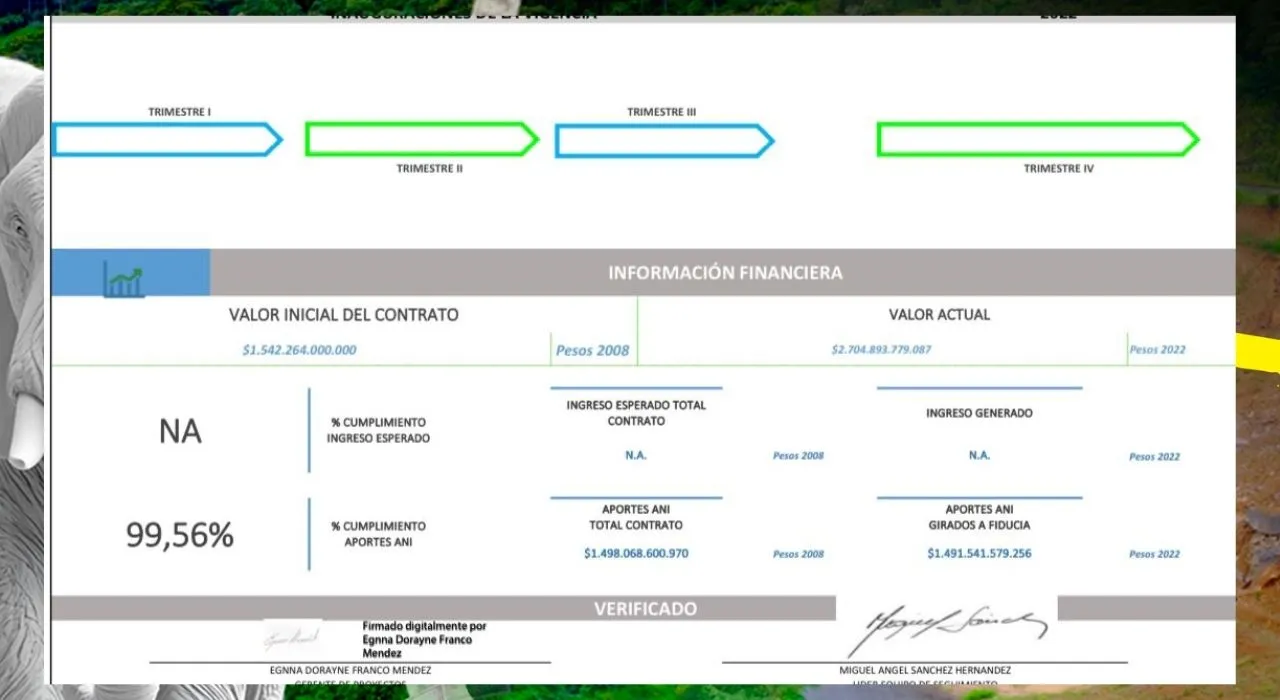Click the VERIFICADO section header

pos(645,609)
